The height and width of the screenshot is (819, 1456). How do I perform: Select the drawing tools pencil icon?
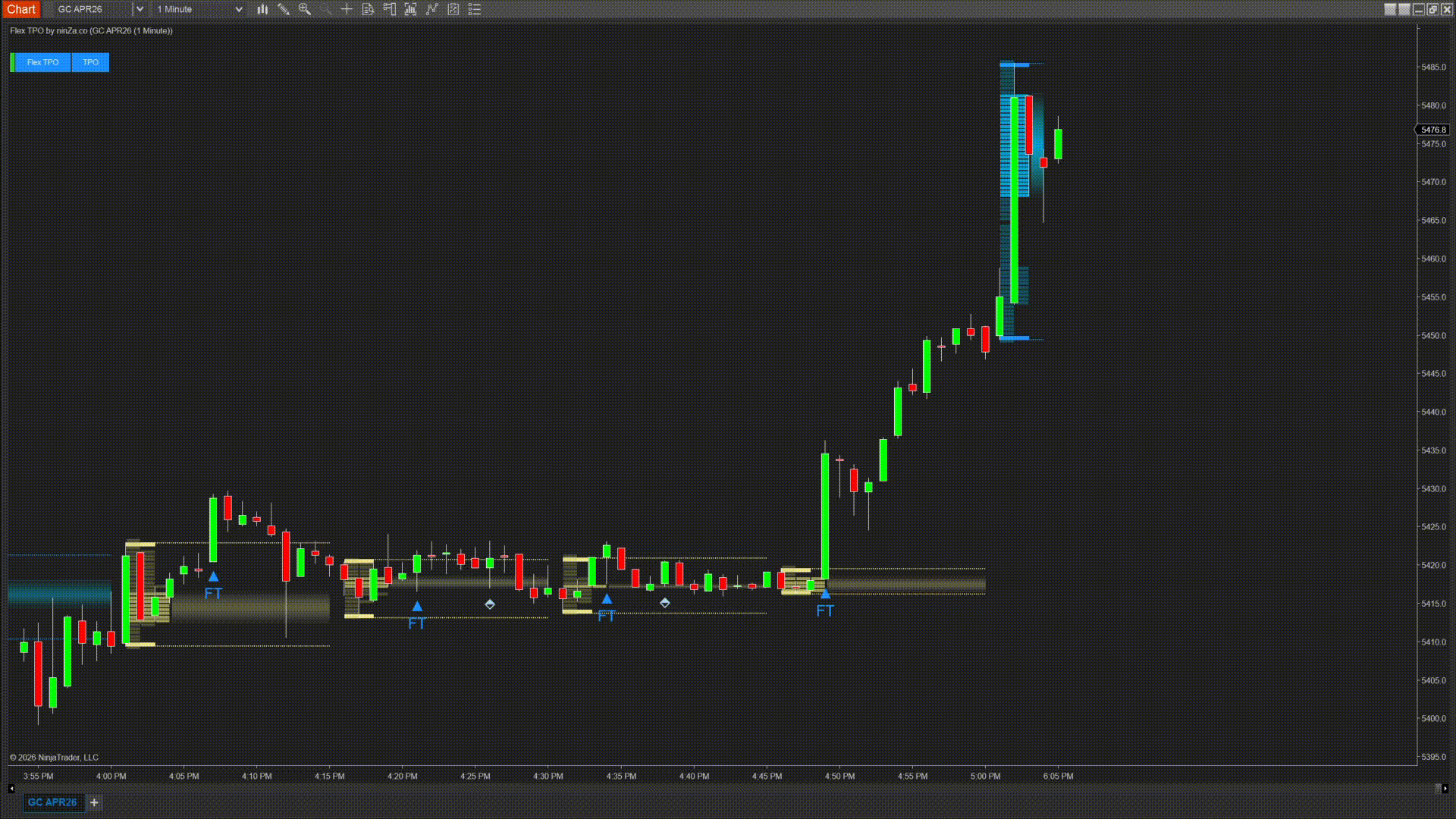click(284, 9)
